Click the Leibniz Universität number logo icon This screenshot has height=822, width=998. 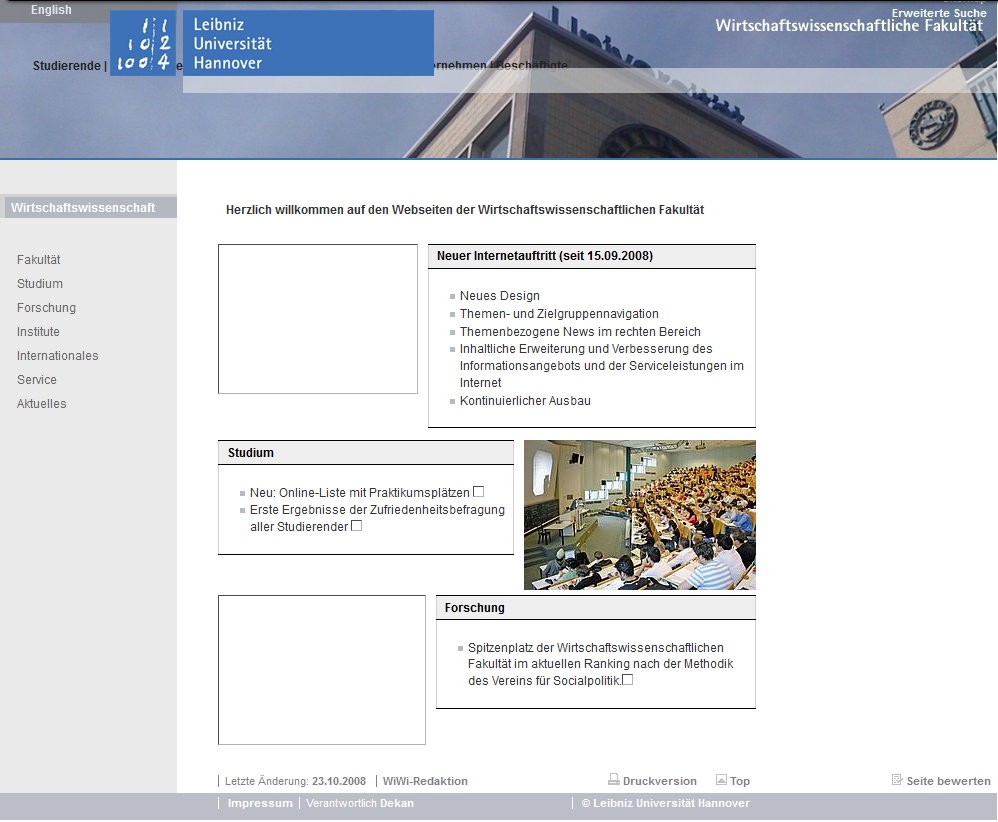click(143, 43)
